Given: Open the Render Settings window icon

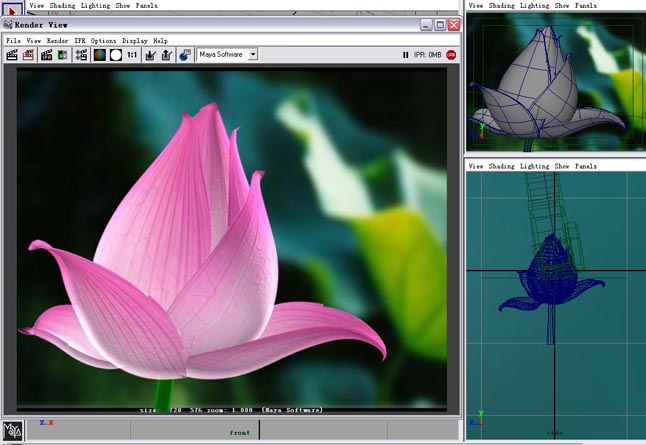Looking at the screenshot, I should click(81, 55).
